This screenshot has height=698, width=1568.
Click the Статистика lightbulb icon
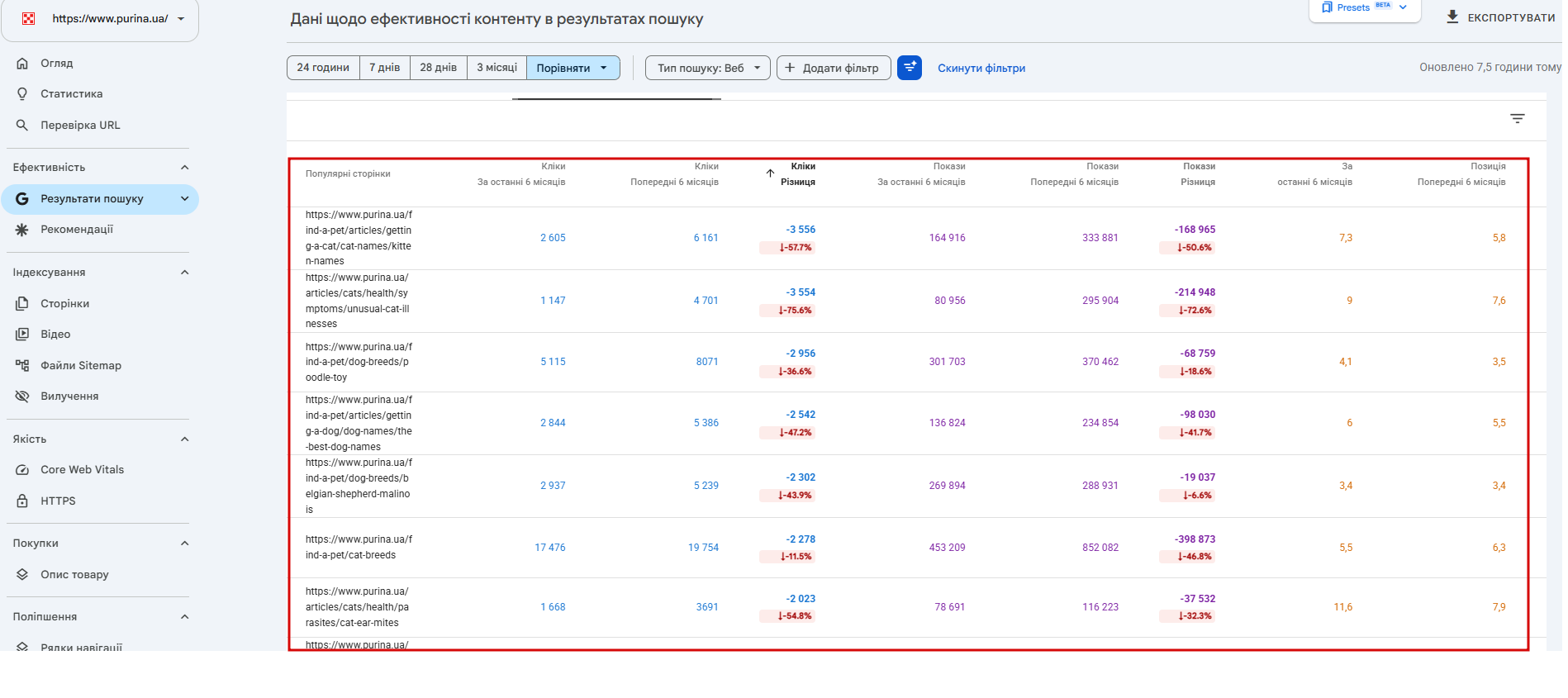pos(22,94)
